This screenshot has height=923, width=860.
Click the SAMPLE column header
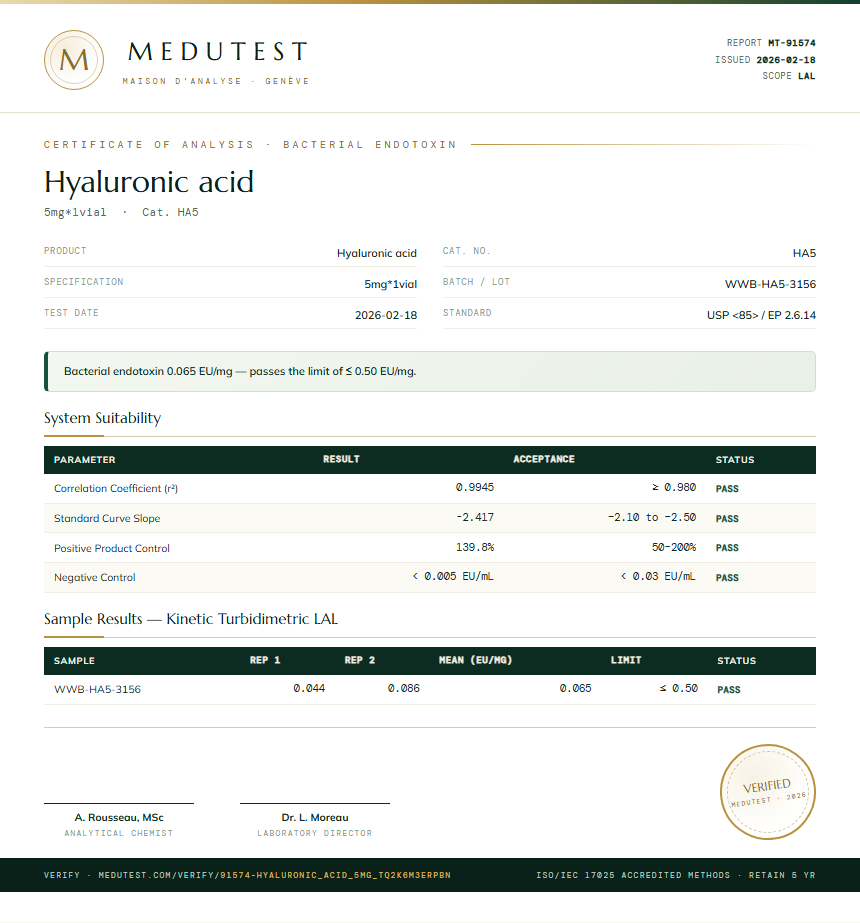point(74,661)
